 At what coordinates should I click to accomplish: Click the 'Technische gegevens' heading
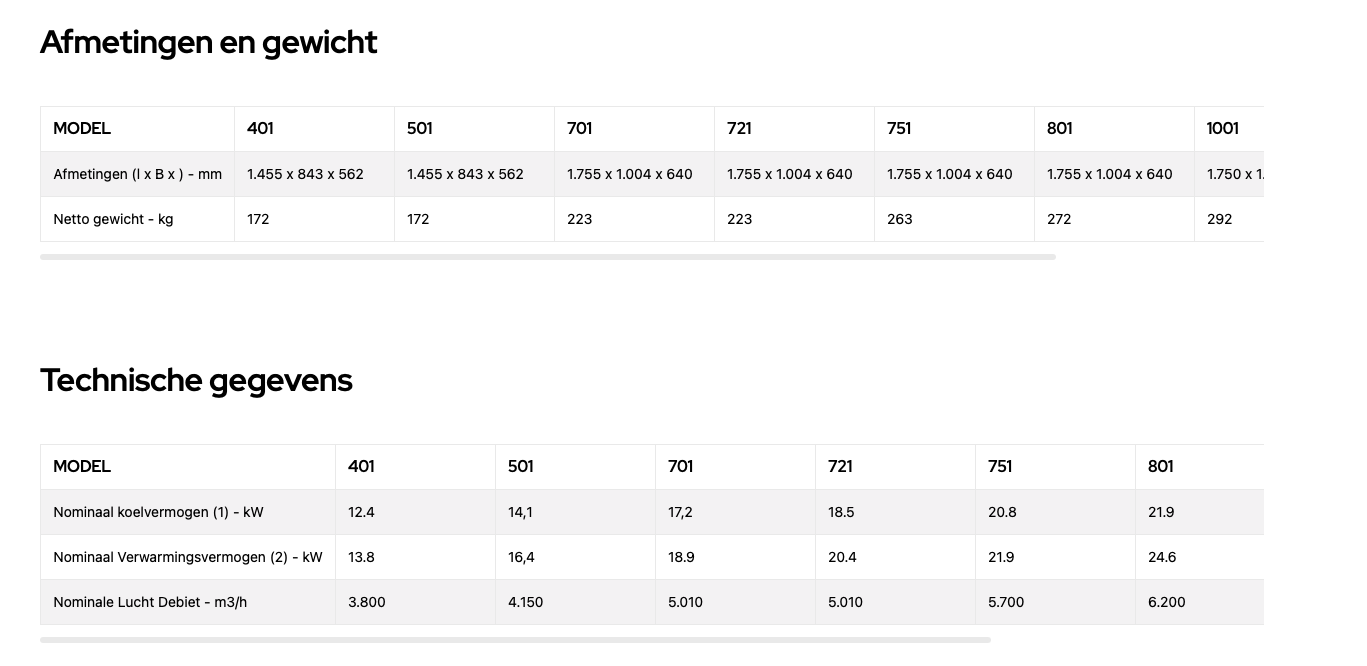pos(196,381)
